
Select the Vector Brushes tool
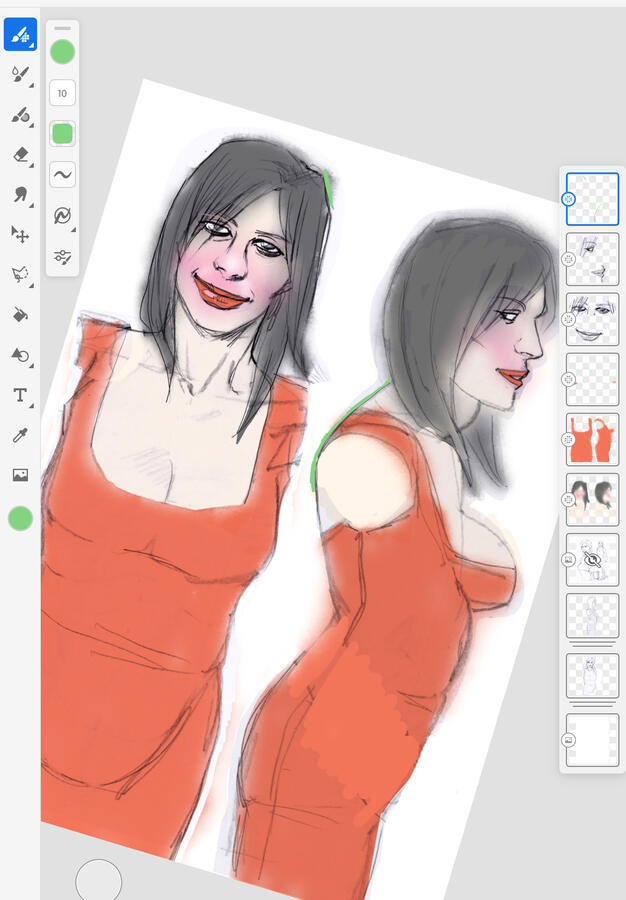tap(20, 115)
